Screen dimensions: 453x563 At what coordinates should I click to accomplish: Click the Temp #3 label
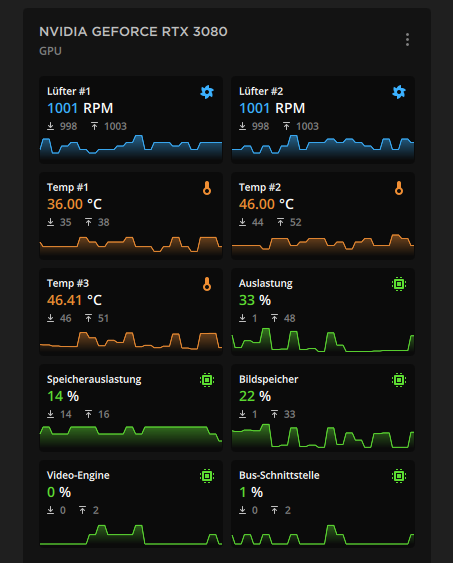(68, 283)
